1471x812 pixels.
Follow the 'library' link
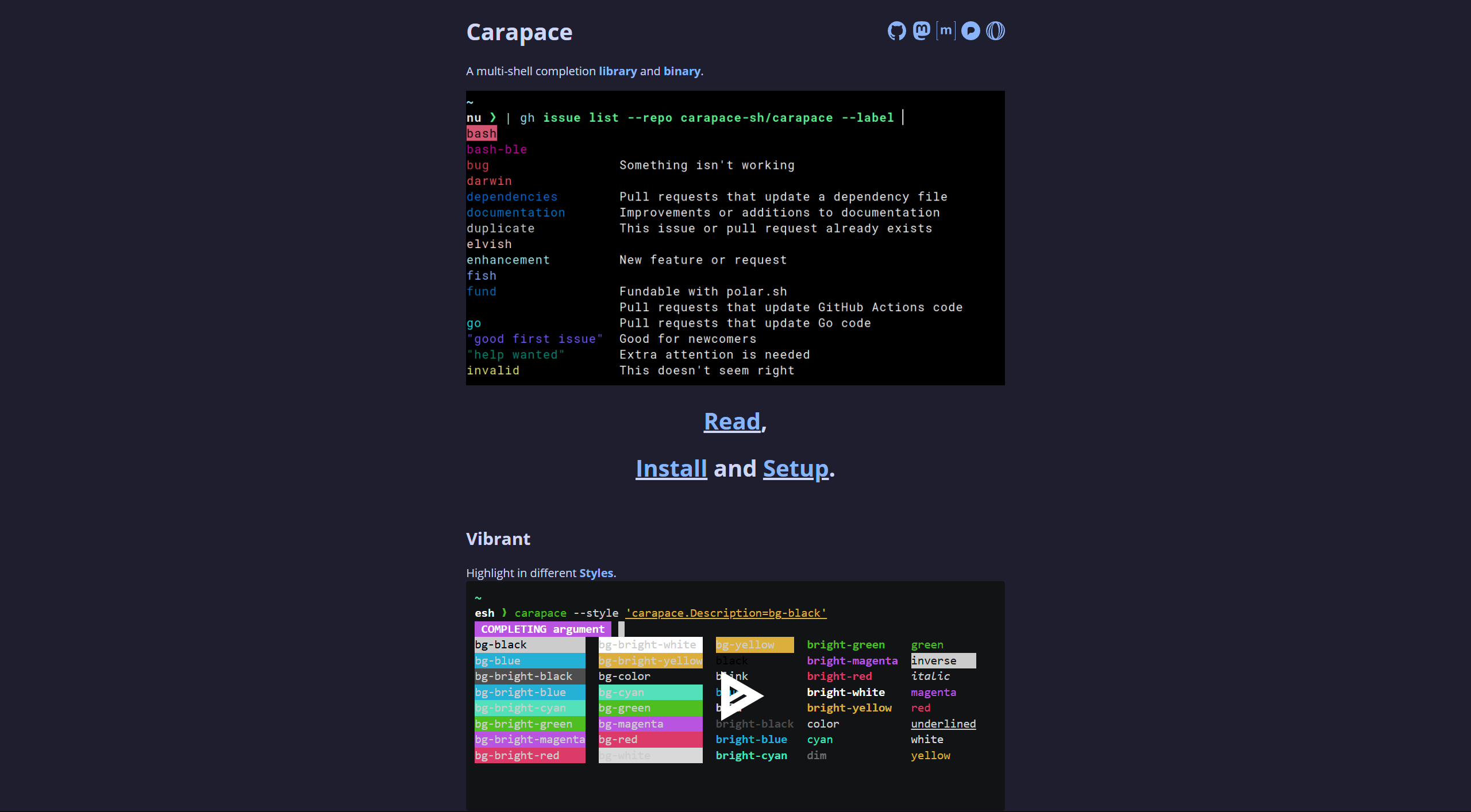pyautogui.click(x=618, y=71)
